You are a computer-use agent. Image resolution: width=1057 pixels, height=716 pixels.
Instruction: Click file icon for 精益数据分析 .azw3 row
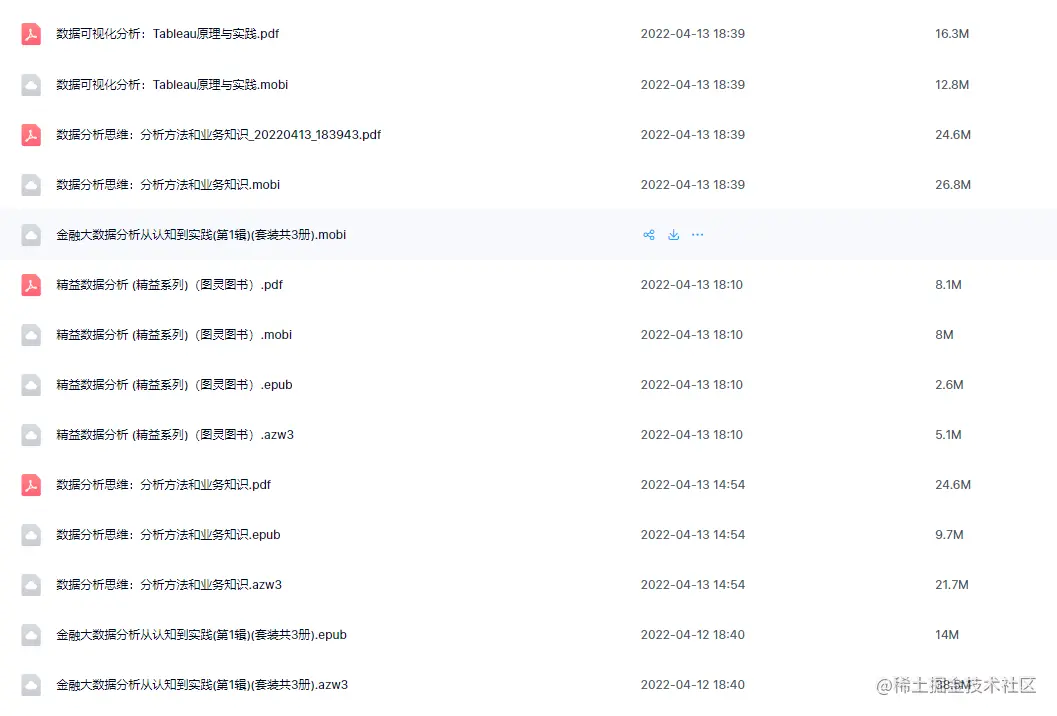pyautogui.click(x=31, y=435)
